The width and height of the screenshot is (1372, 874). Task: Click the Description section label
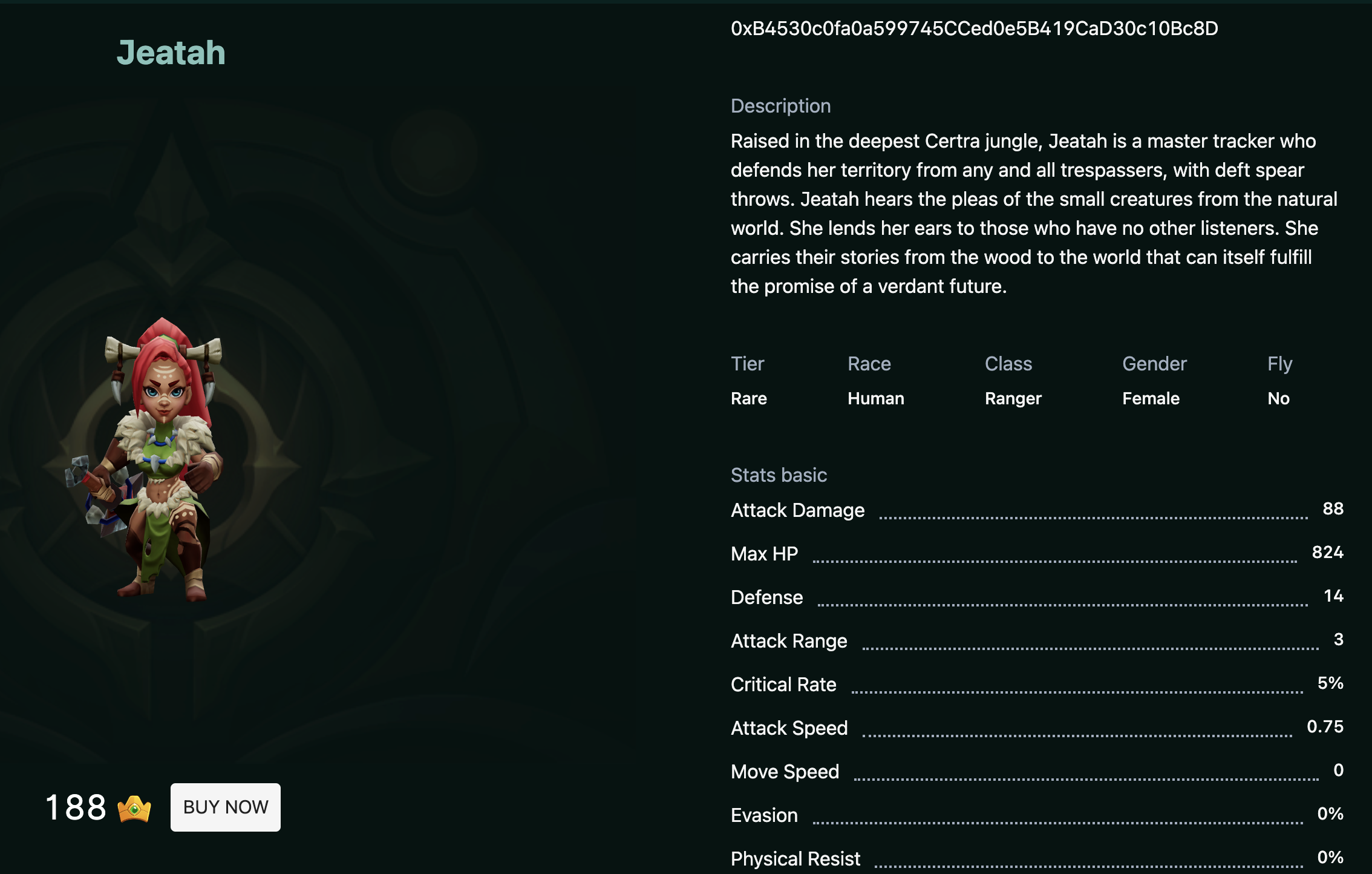pyautogui.click(x=780, y=106)
